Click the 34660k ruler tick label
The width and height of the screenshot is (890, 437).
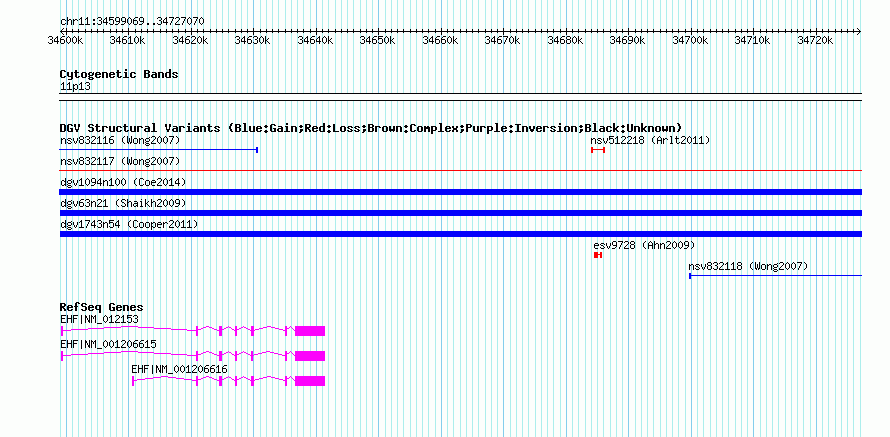(441, 40)
